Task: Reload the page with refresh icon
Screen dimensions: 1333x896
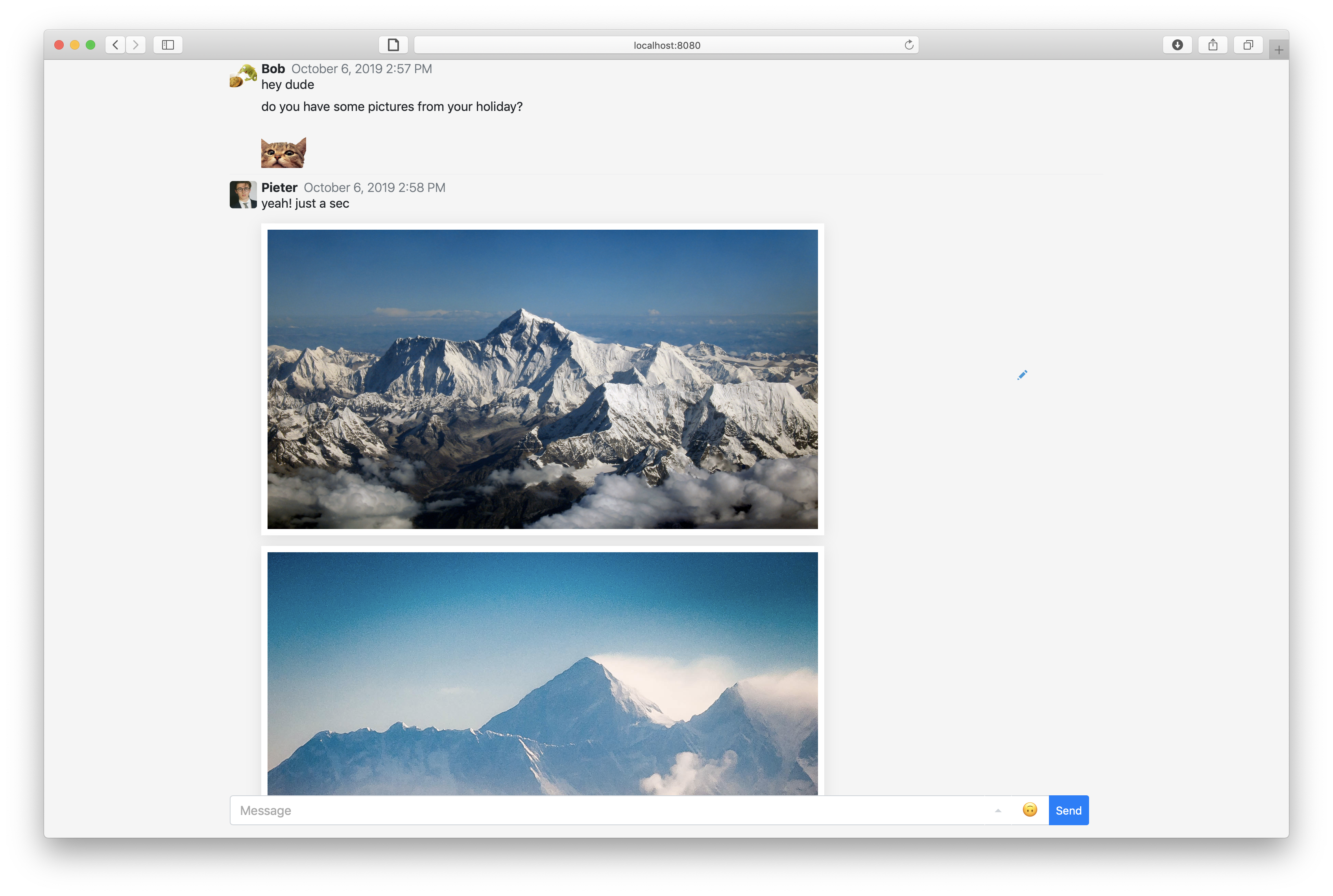Action: click(908, 44)
